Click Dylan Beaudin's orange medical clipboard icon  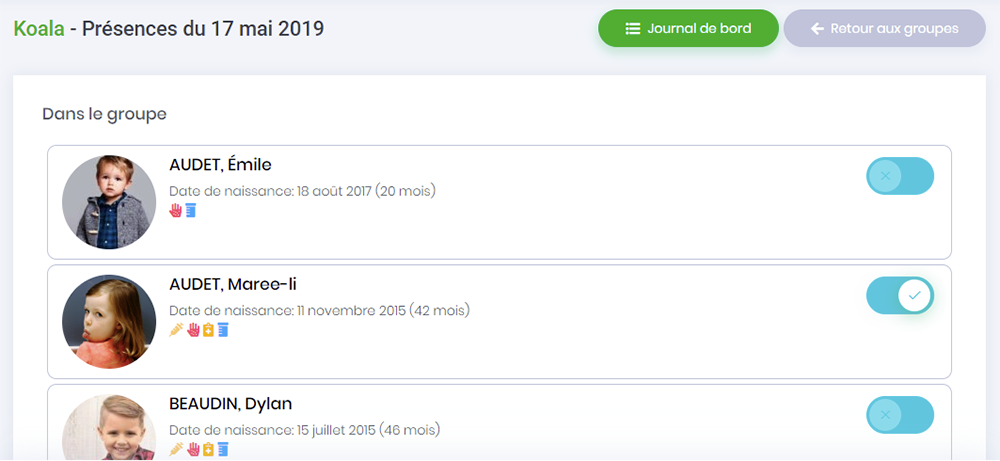[208, 450]
